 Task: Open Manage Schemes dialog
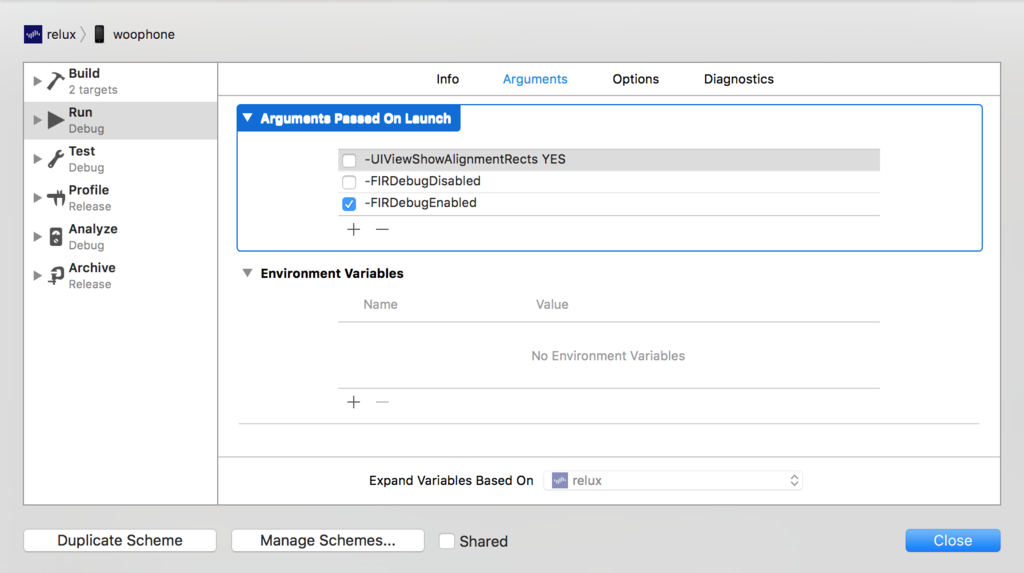[328, 540]
